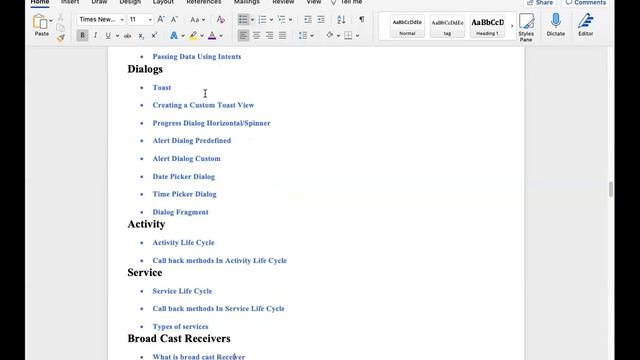Click the Borders grid icon
This screenshot has height=360, width=640.
[x=348, y=36]
